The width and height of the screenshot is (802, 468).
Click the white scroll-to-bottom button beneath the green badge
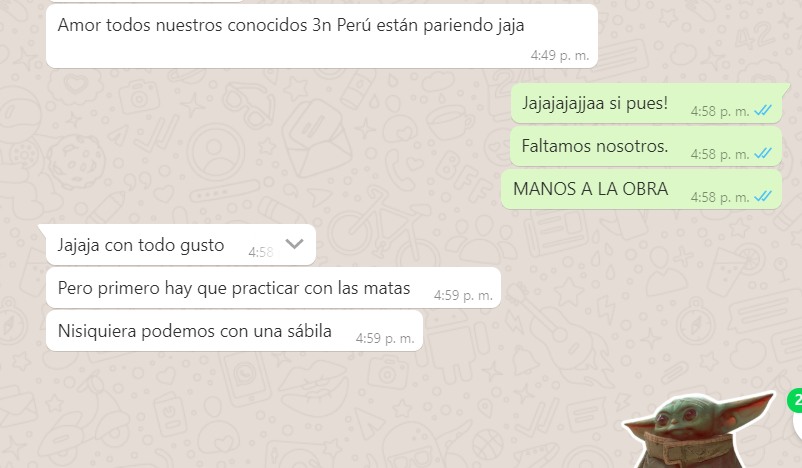(798, 425)
